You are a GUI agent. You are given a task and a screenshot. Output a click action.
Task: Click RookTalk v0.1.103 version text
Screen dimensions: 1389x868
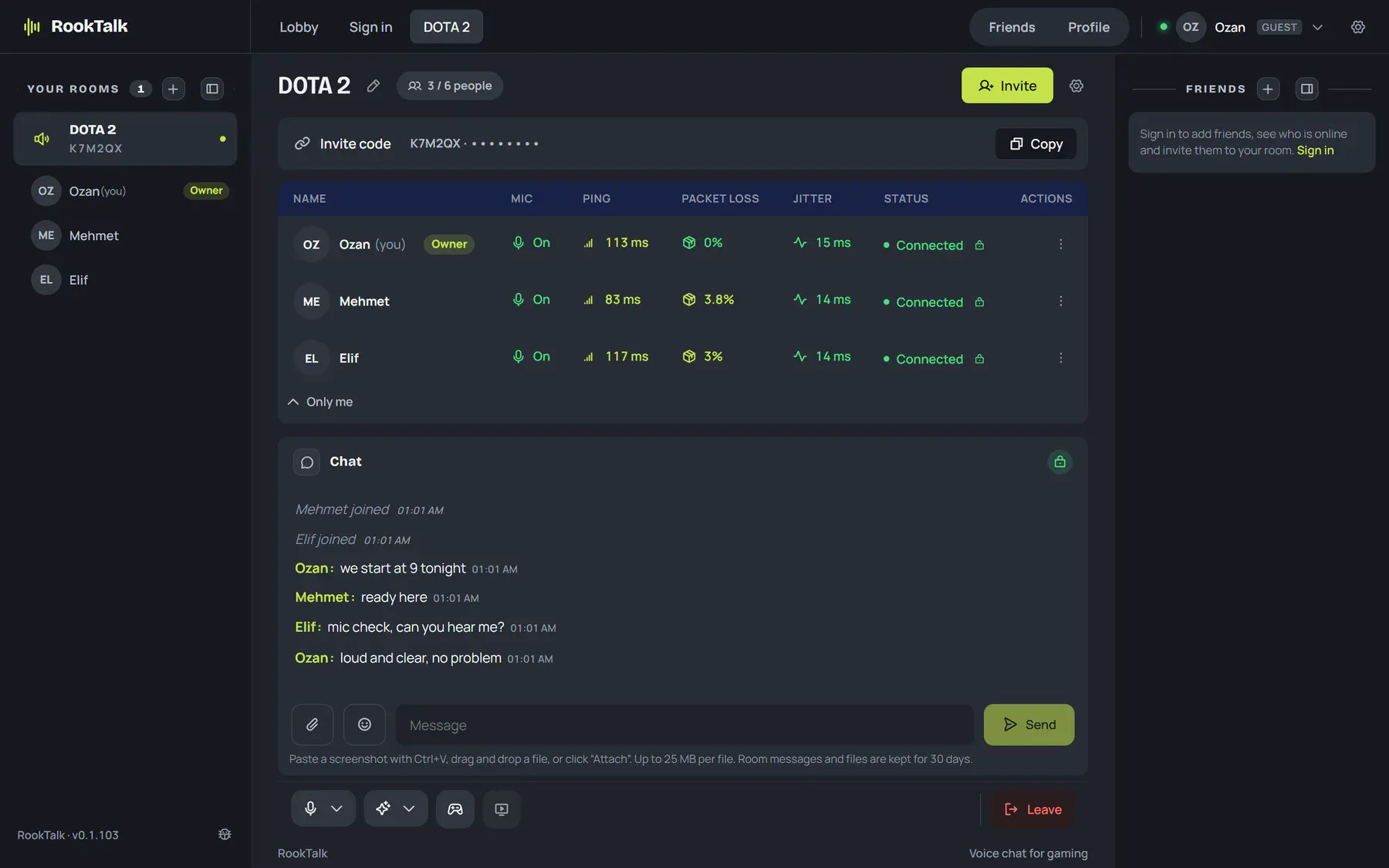[x=68, y=835]
